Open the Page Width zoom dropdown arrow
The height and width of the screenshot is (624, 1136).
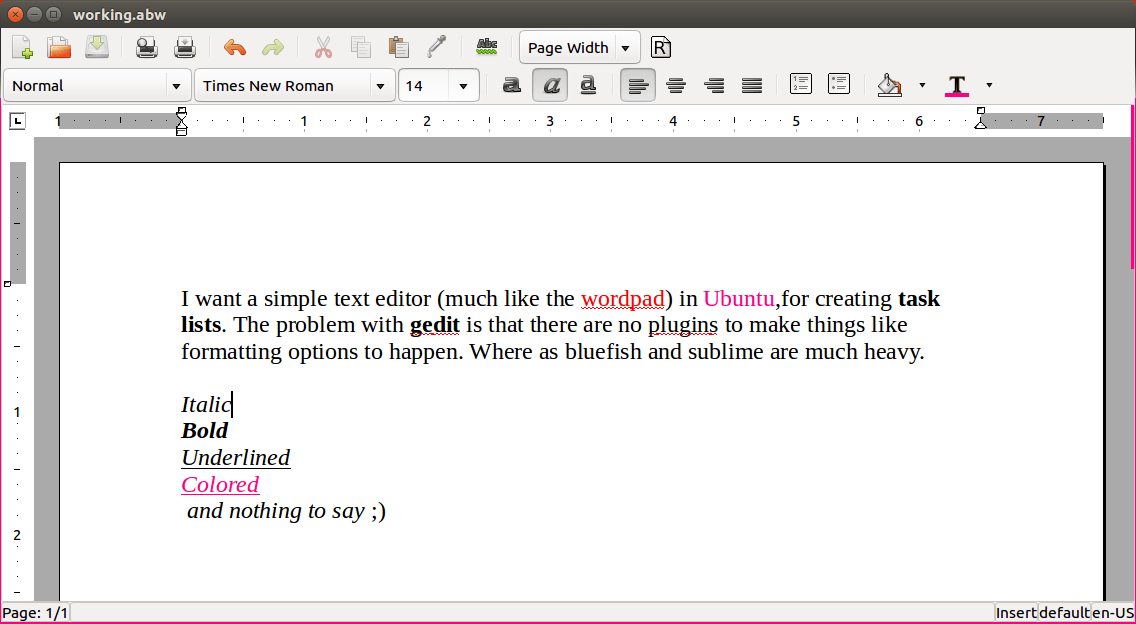[626, 49]
